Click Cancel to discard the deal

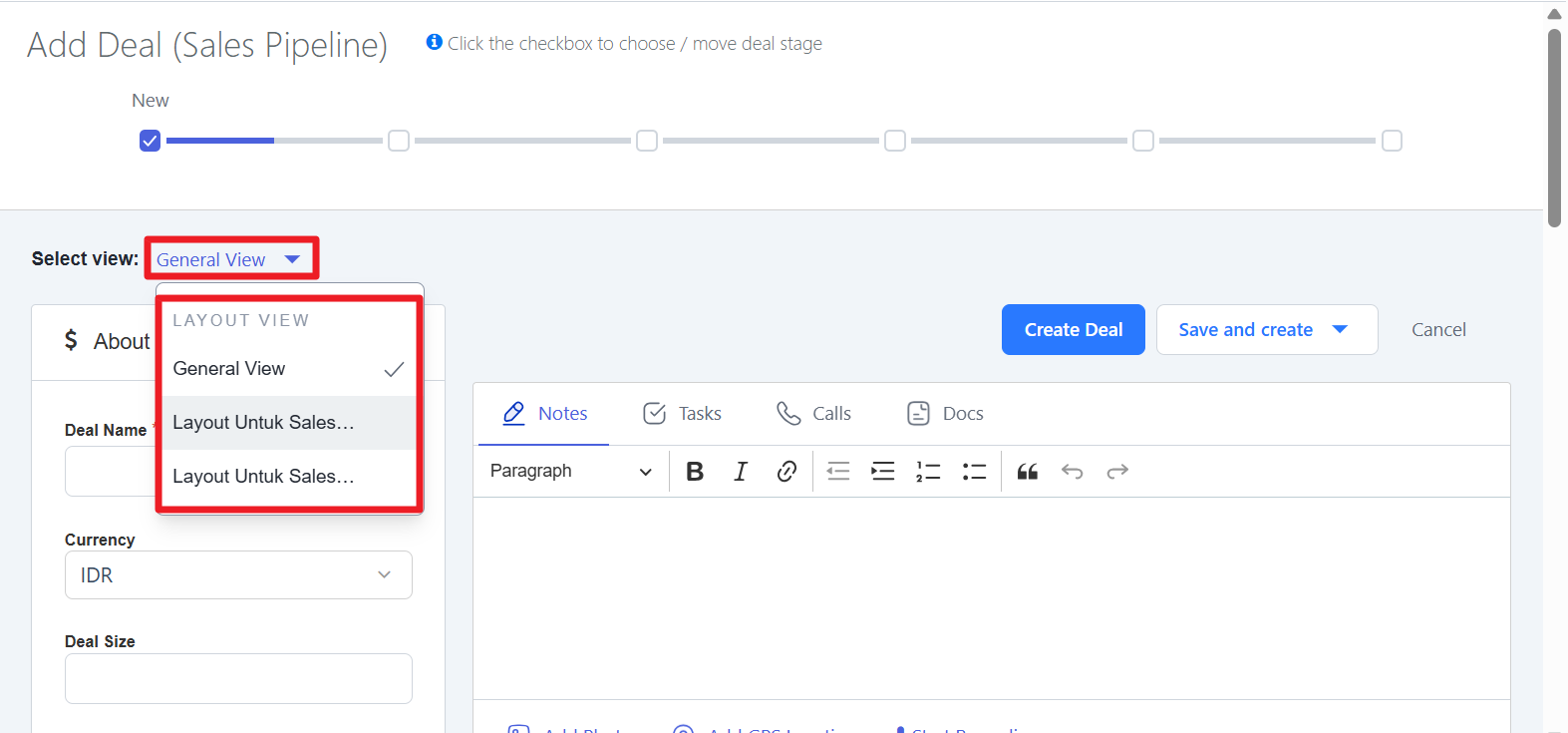(x=1437, y=330)
